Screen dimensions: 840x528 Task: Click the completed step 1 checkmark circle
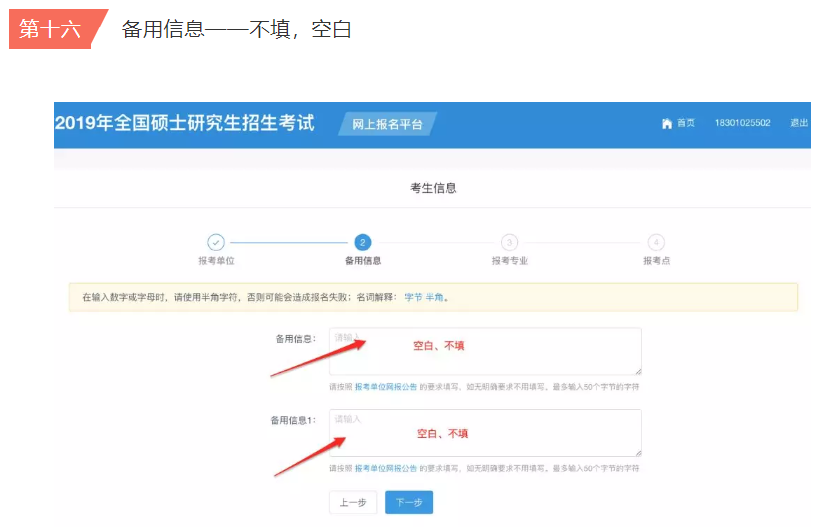click(x=215, y=242)
